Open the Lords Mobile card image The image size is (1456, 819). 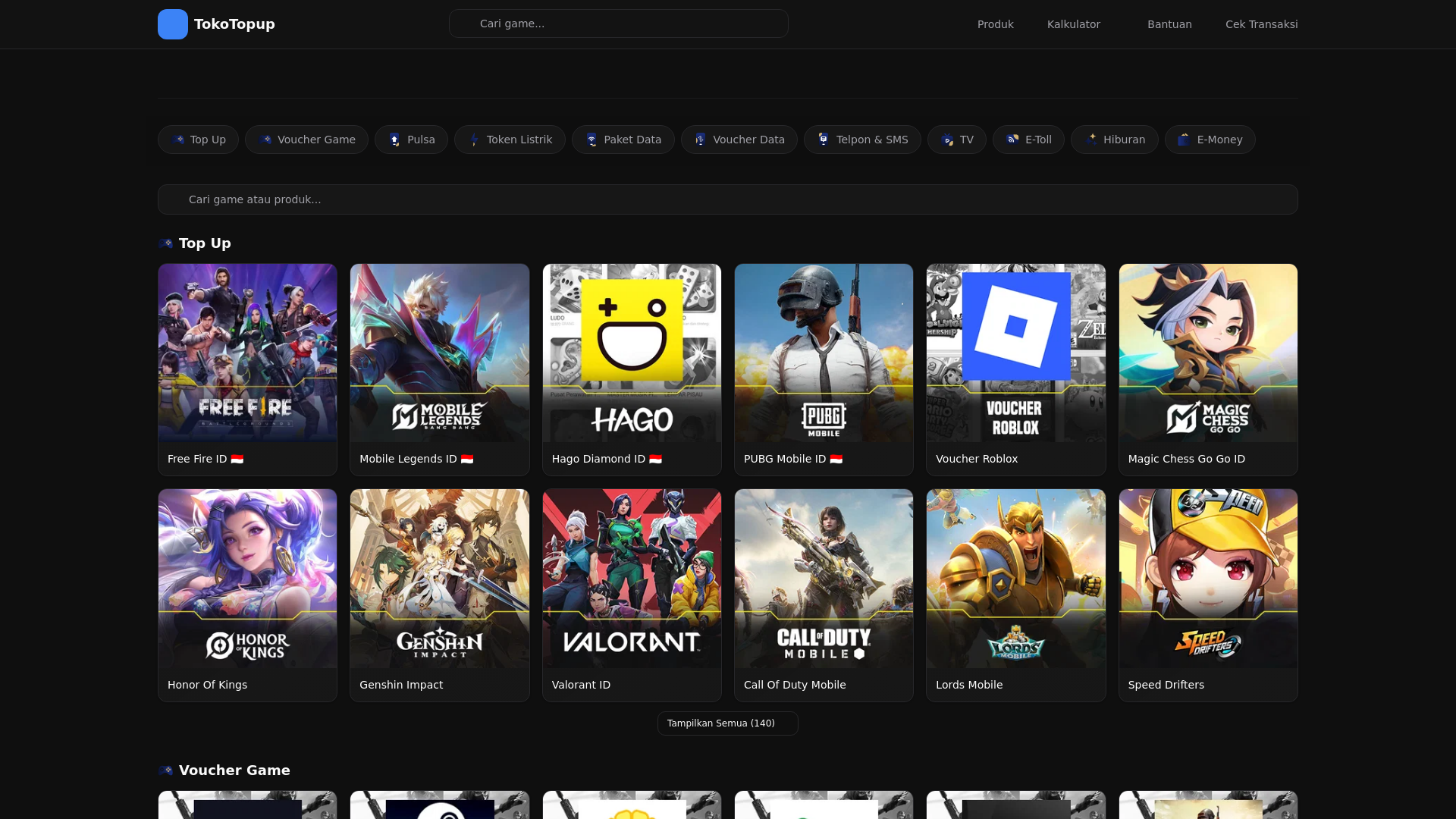coord(1015,579)
